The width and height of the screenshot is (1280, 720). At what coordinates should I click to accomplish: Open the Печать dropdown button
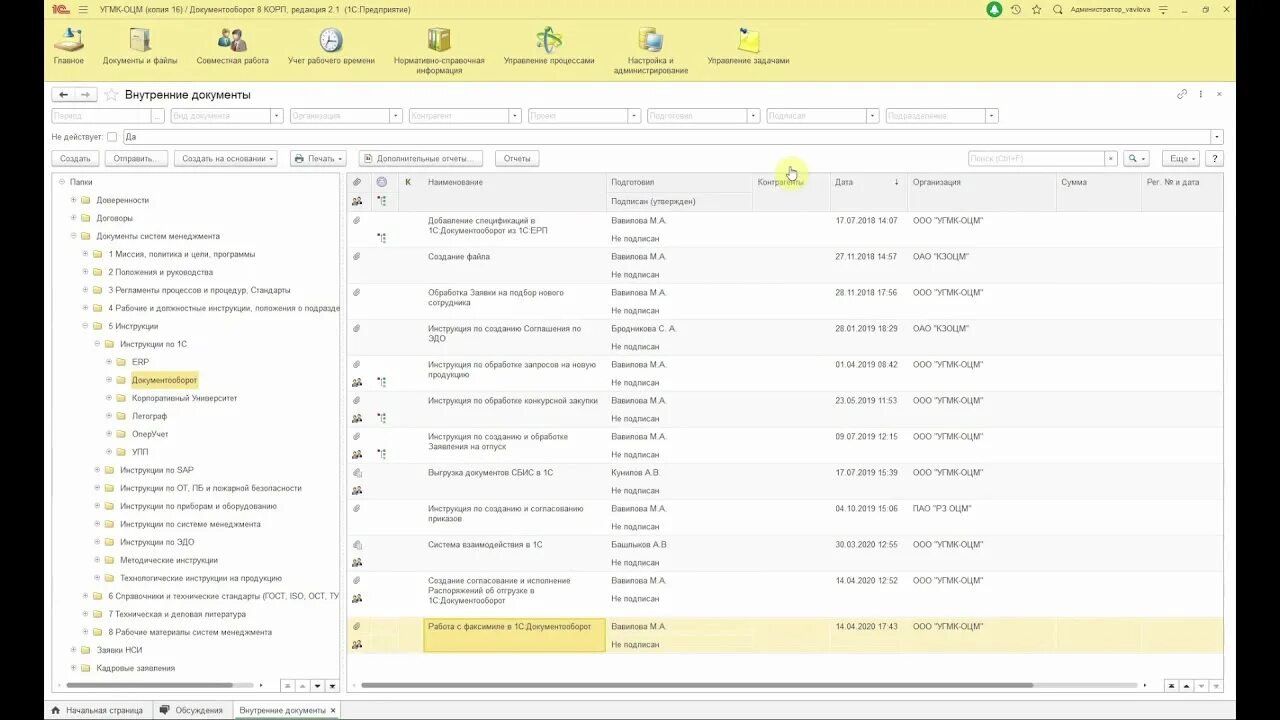click(318, 159)
